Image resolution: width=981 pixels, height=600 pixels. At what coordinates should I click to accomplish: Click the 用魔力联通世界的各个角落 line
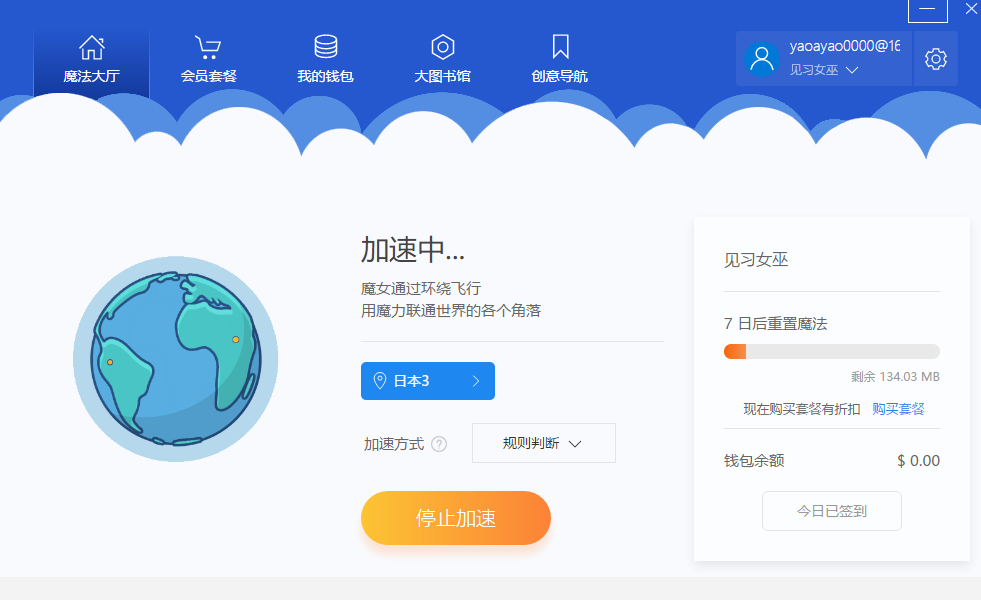(x=450, y=311)
